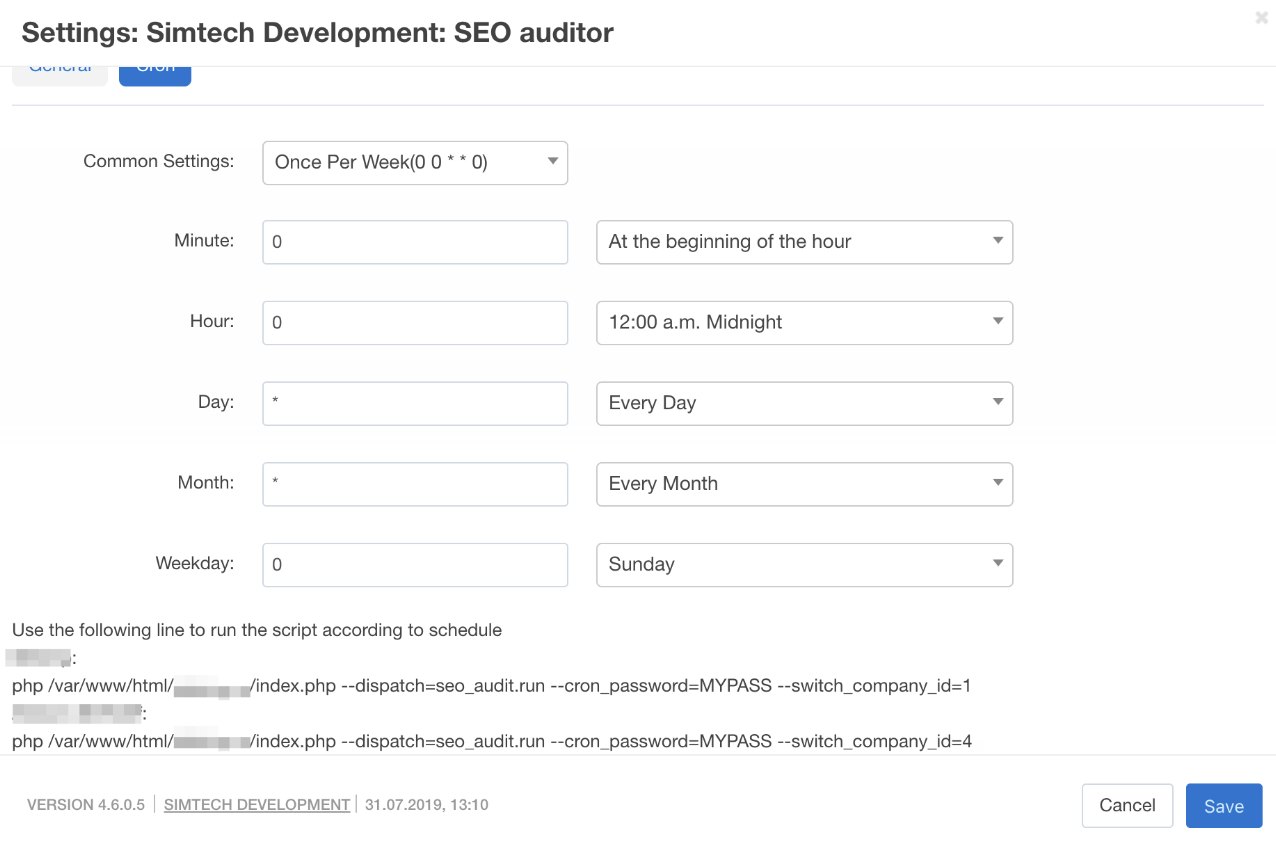Open the minute preset dropdown
Viewport: 1276px width, 844px height.
coord(804,242)
